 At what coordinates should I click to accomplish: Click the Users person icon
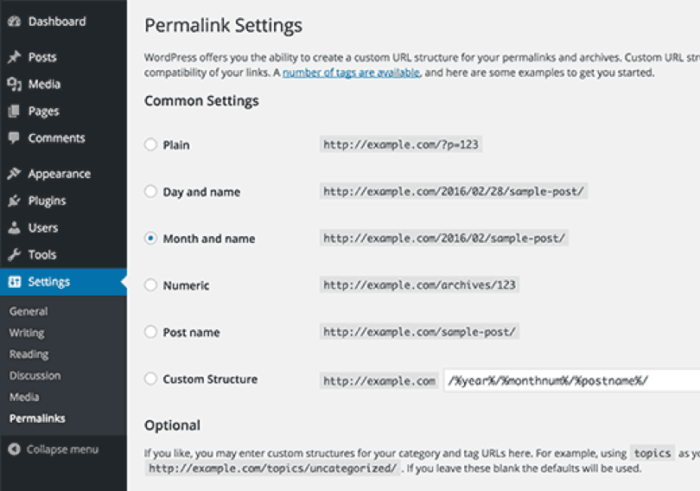pos(14,228)
